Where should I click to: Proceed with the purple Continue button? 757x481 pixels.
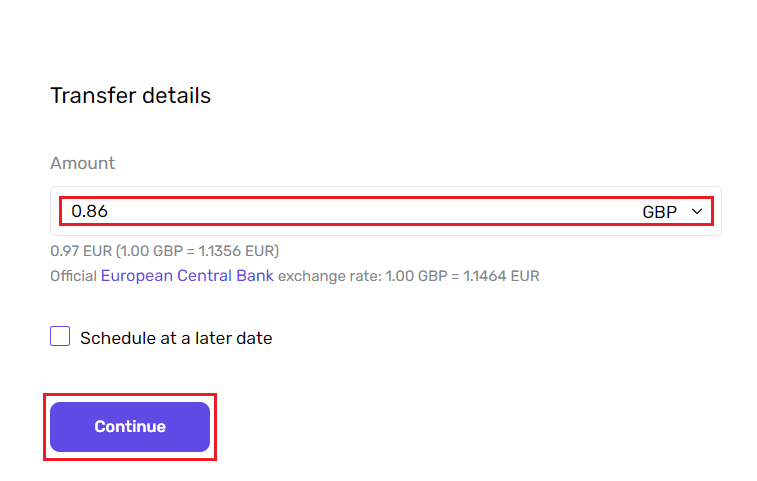coord(130,426)
